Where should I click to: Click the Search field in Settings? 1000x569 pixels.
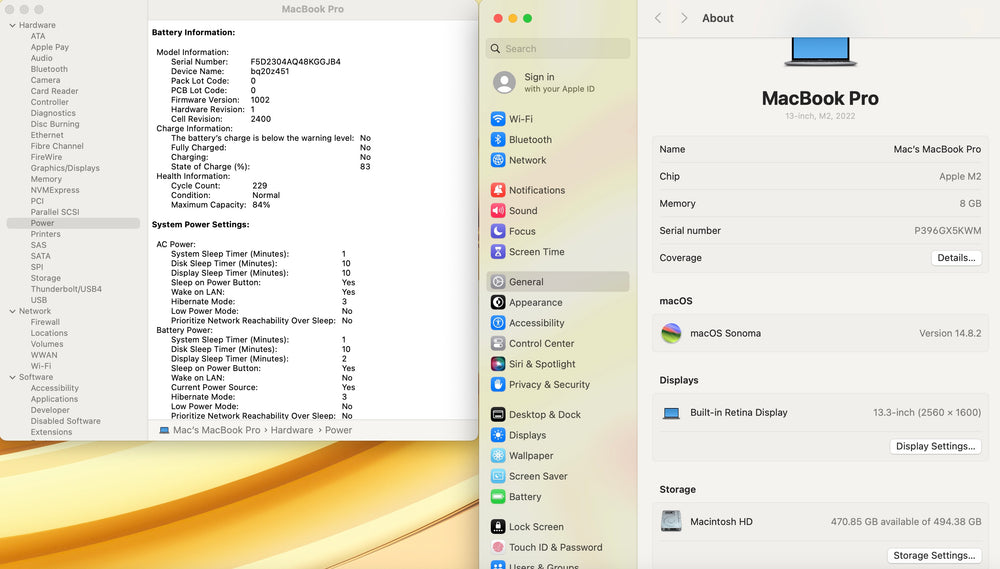558,48
